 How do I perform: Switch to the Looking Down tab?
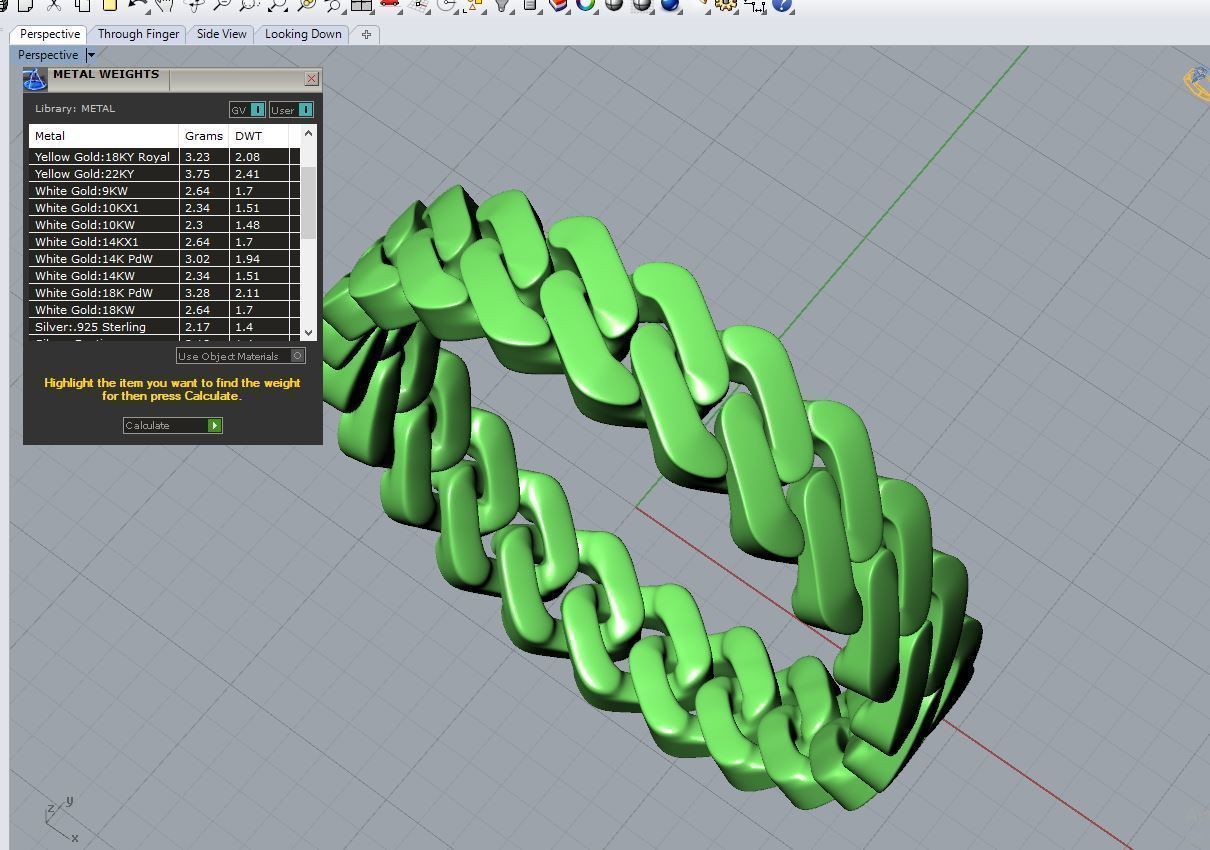[x=303, y=34]
